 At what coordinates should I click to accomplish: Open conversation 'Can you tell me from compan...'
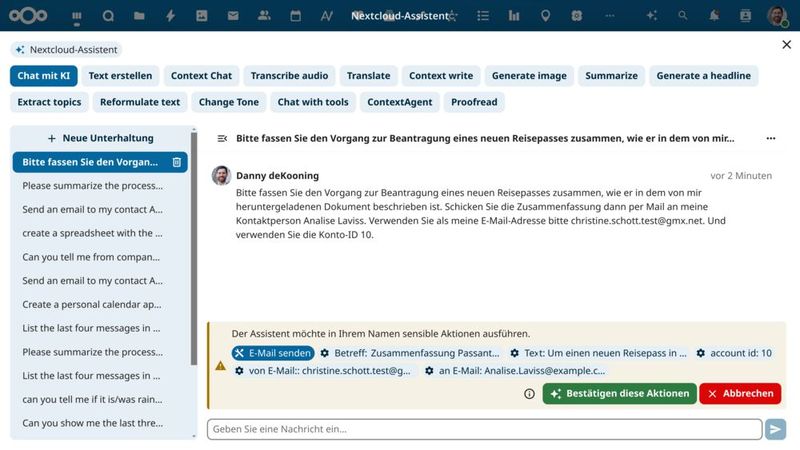100,257
